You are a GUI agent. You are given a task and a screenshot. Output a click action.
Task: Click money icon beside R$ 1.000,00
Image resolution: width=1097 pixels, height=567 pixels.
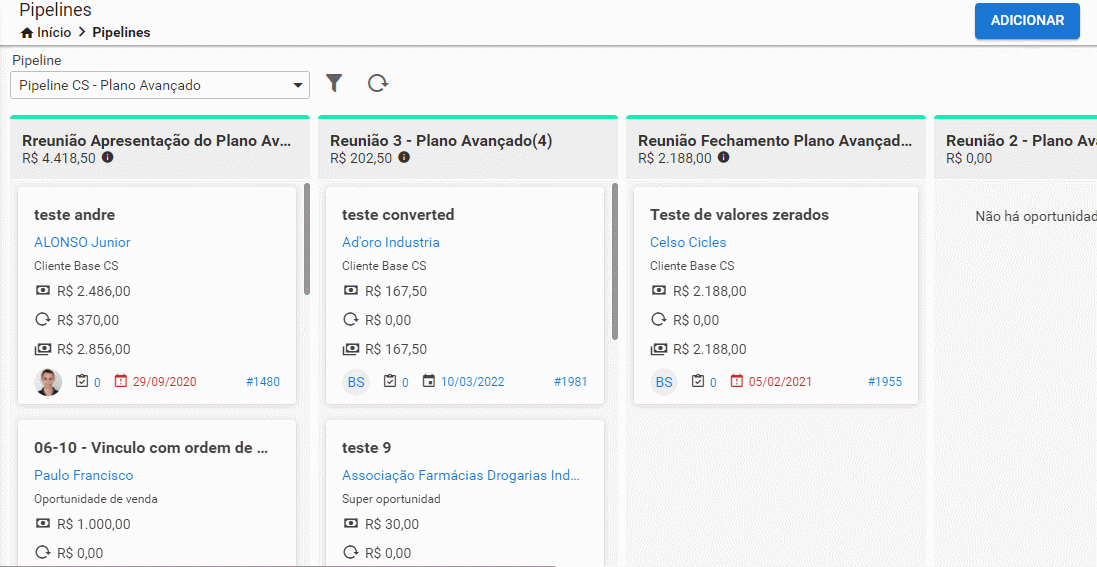click(x=43, y=524)
